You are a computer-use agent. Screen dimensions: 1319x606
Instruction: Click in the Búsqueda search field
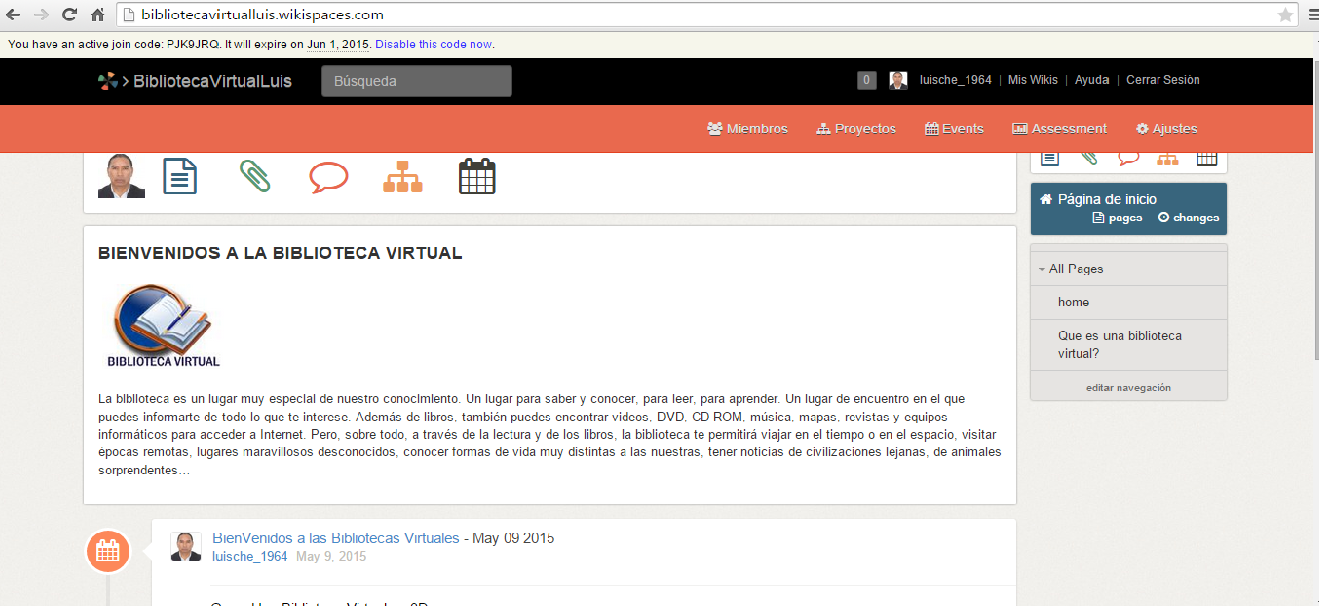click(416, 81)
